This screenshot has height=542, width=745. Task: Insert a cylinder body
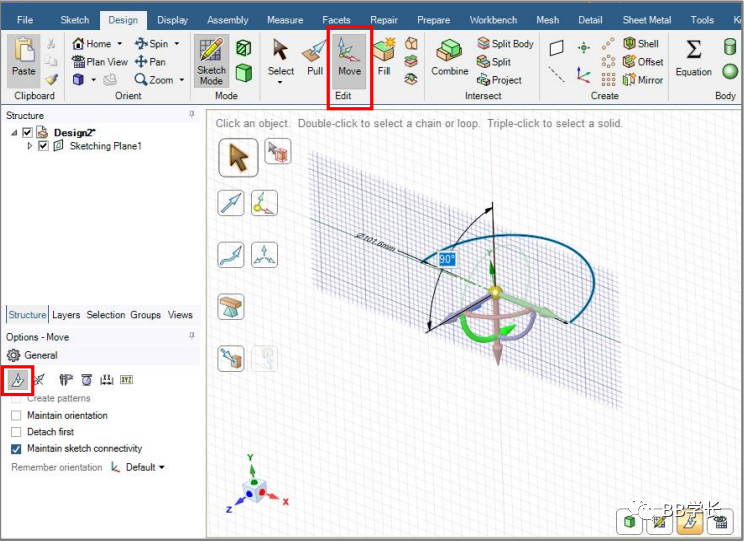(x=730, y=47)
